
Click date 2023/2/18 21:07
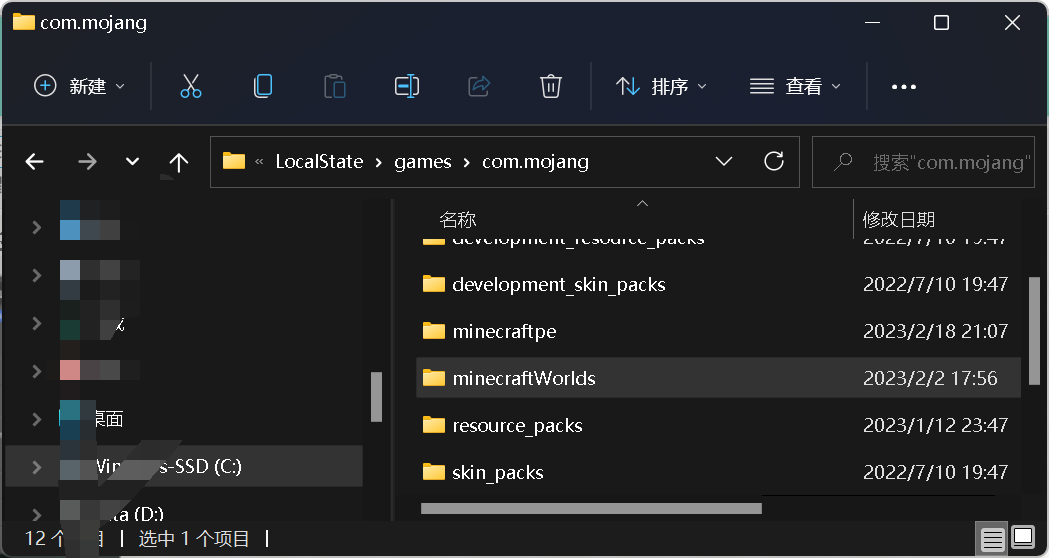[x=935, y=331]
